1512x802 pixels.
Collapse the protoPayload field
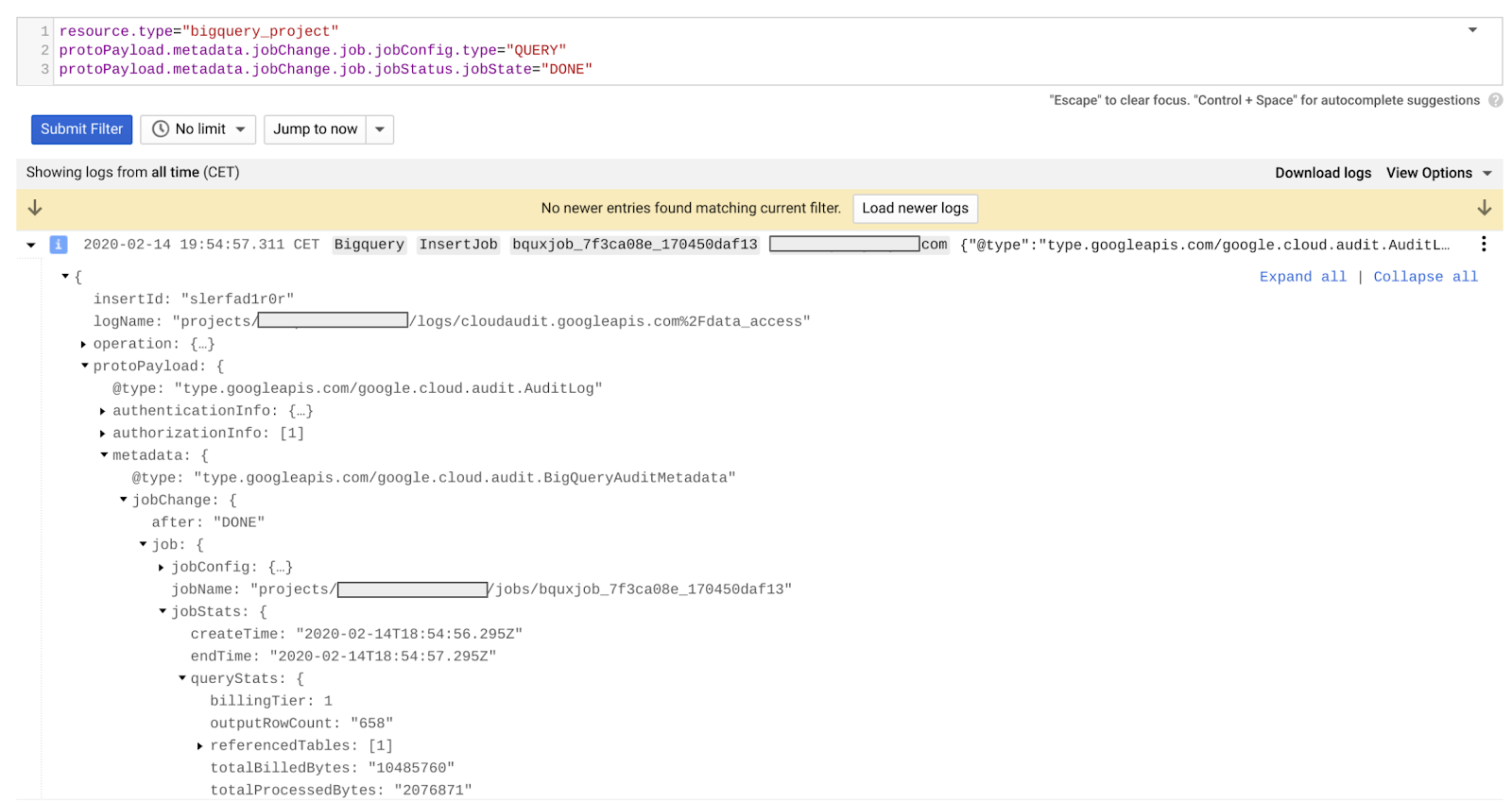point(85,367)
